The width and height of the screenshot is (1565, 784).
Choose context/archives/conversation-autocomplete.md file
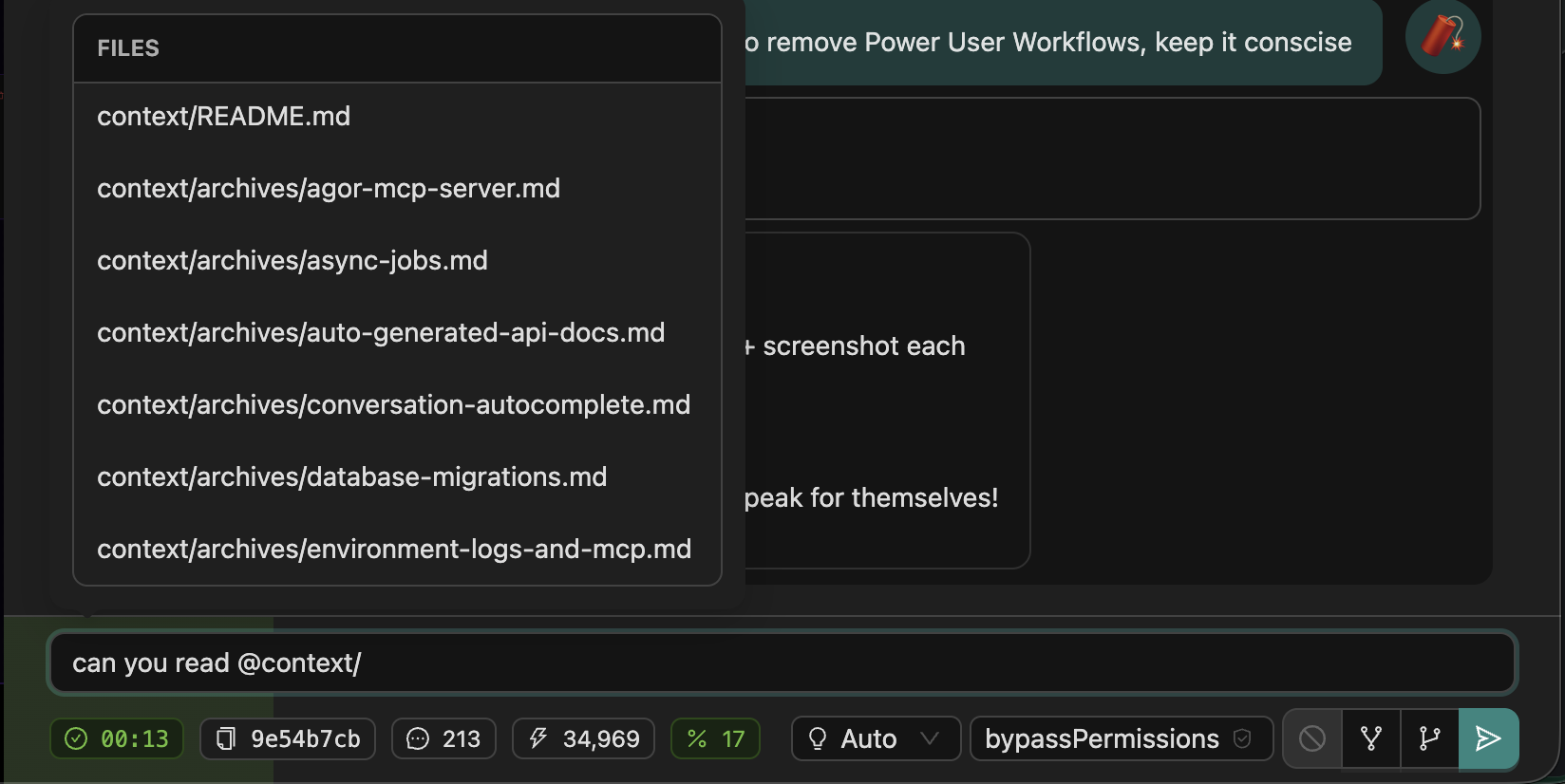tap(397, 405)
